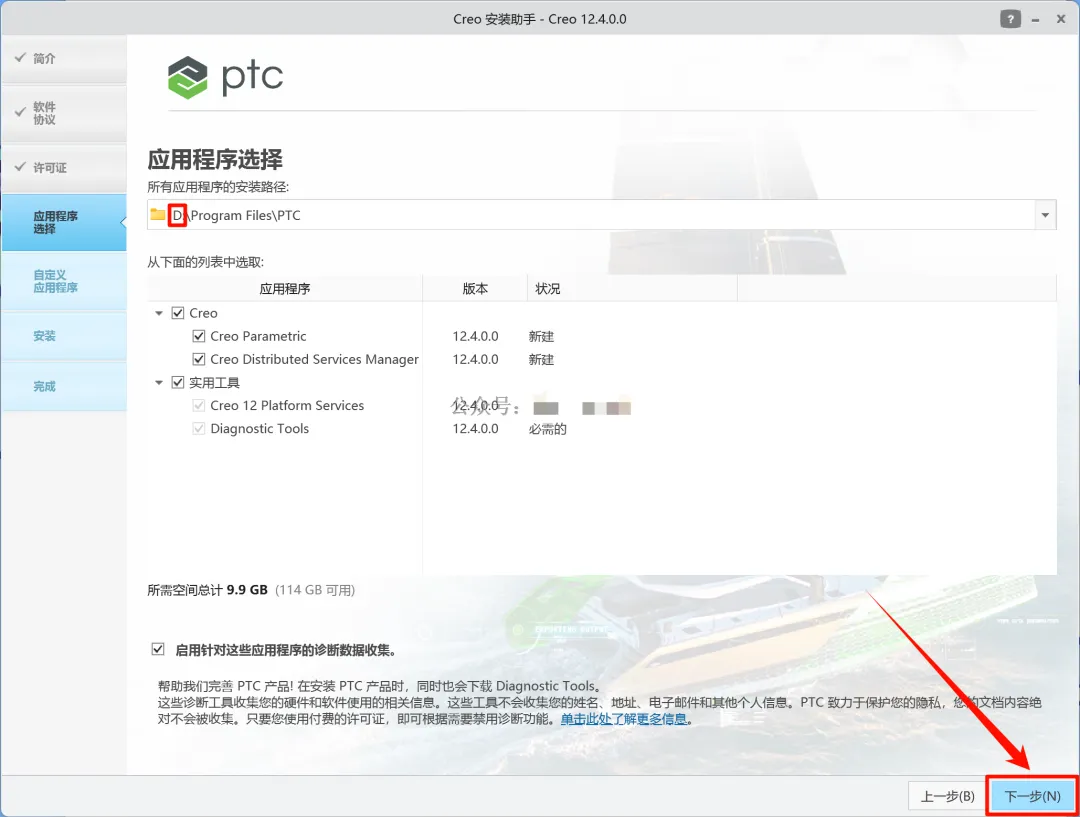Viewport: 1080px width, 817px height.
Task: Select the 应用程序选择 step
Action: click(64, 222)
